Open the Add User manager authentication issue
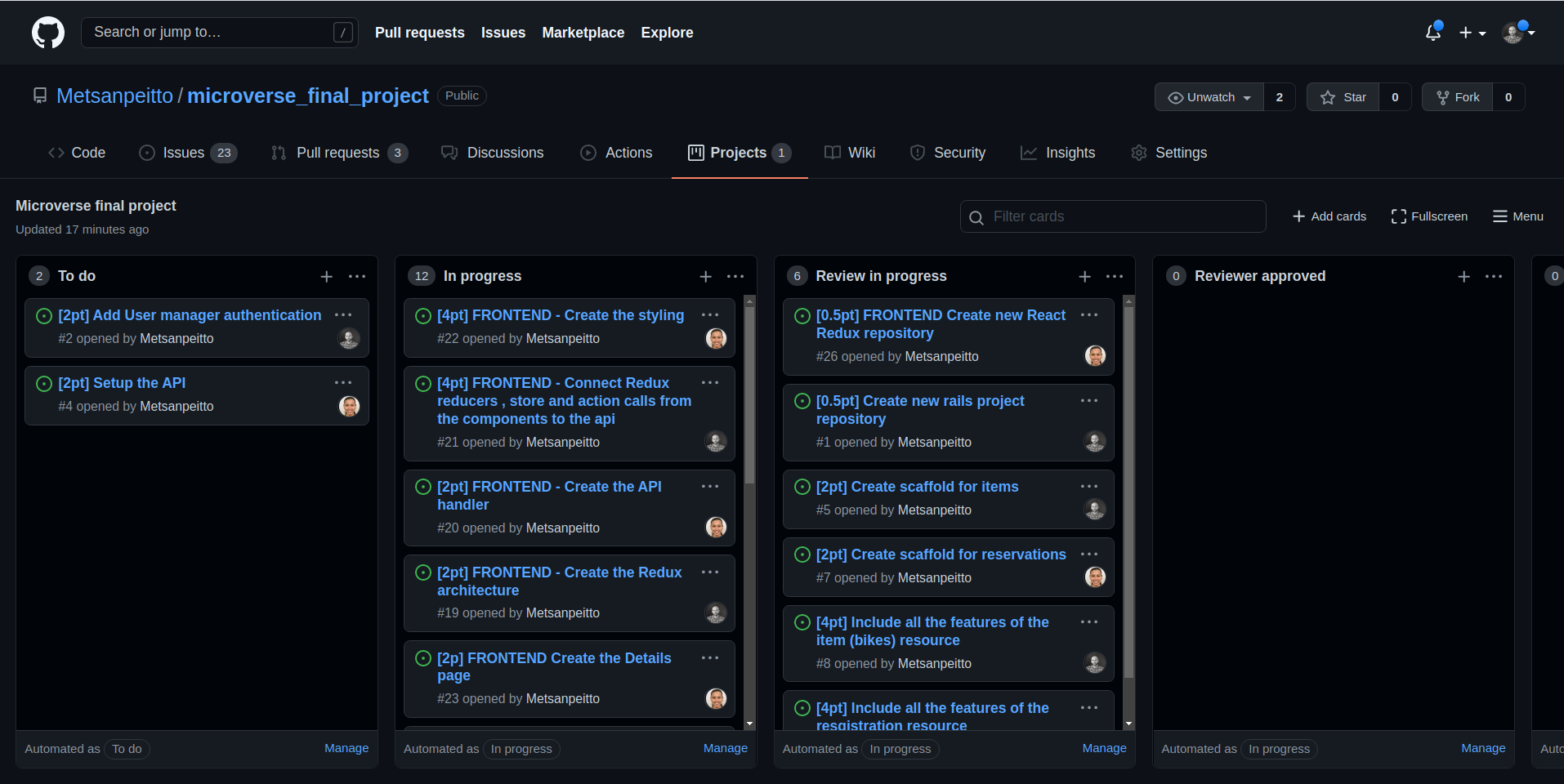 [x=190, y=315]
